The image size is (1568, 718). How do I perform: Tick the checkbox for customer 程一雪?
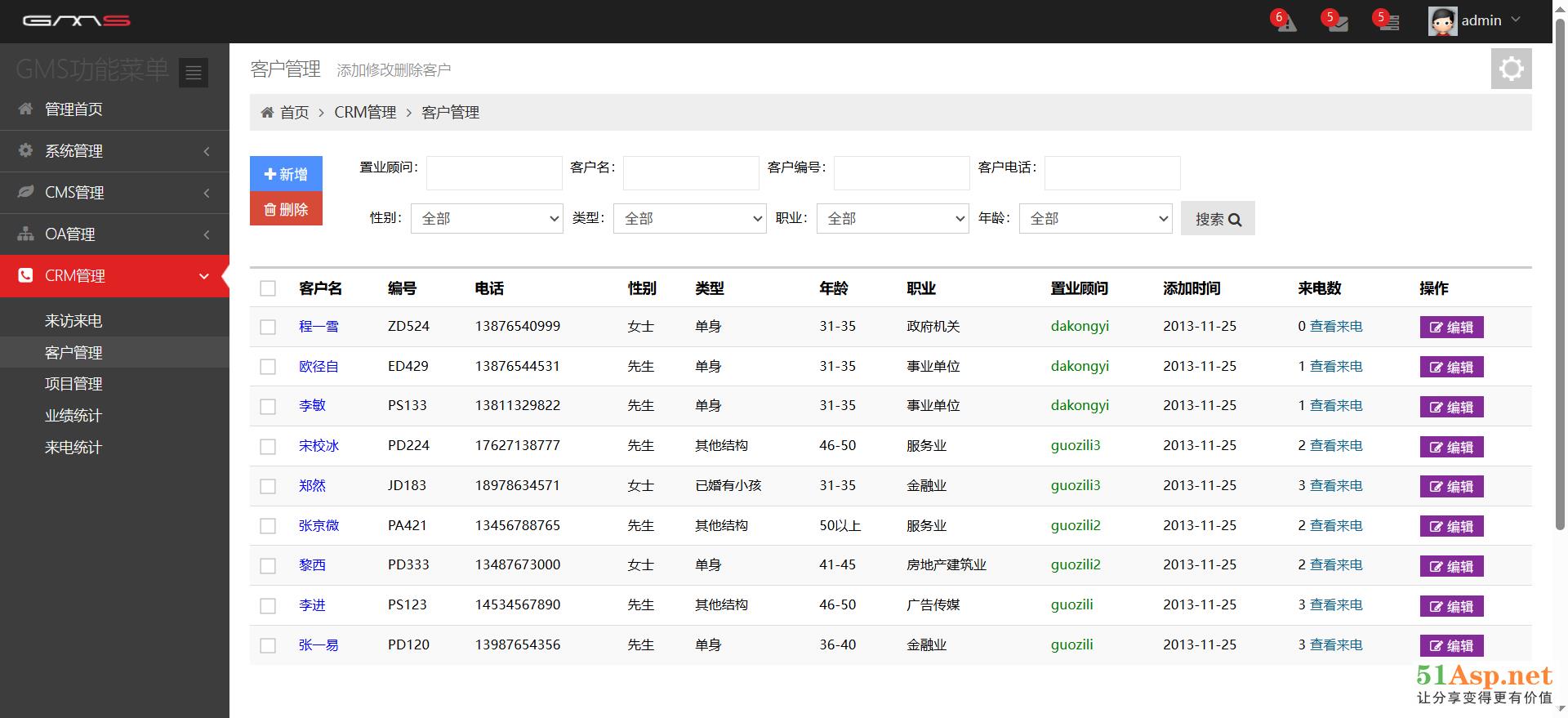click(268, 327)
